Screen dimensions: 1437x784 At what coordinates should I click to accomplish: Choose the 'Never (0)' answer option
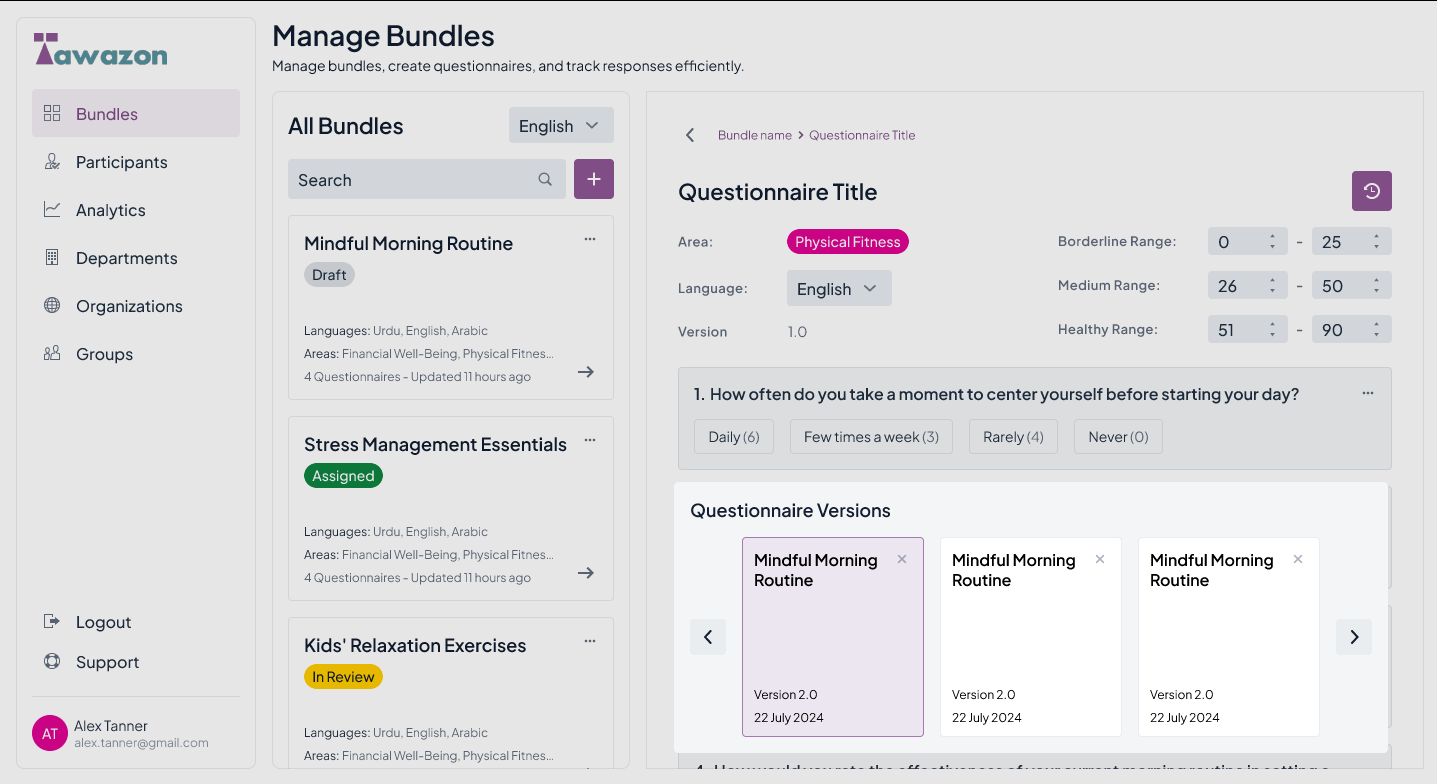[1117, 437]
